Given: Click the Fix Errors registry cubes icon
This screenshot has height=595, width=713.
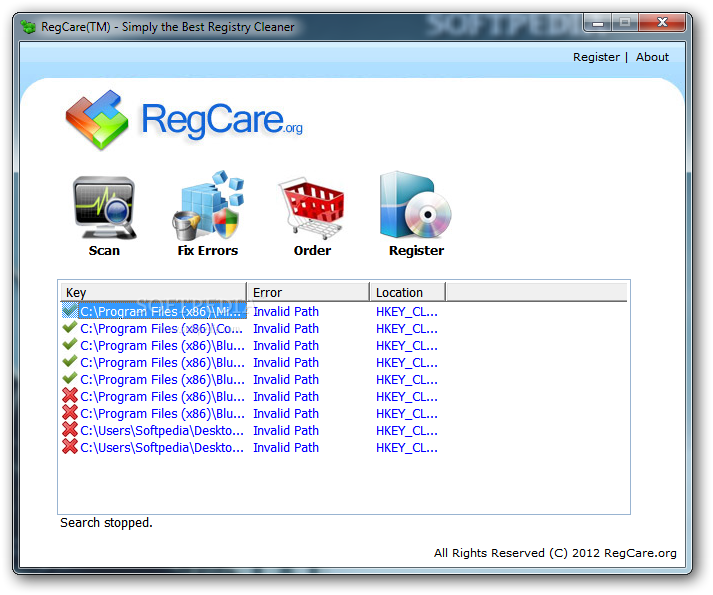Looking at the screenshot, I should pyautogui.click(x=208, y=206).
